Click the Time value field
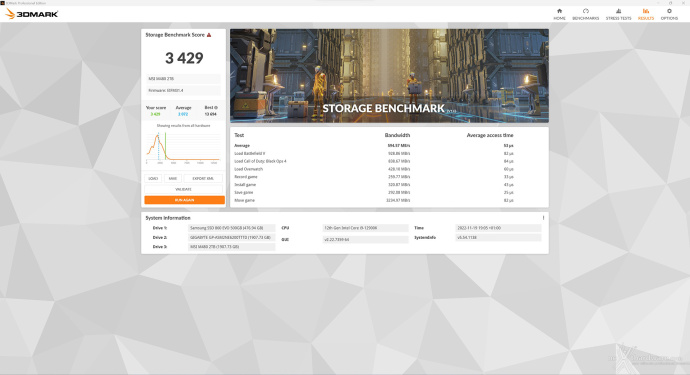Image resolution: width=690 pixels, height=375 pixels. coord(498,228)
